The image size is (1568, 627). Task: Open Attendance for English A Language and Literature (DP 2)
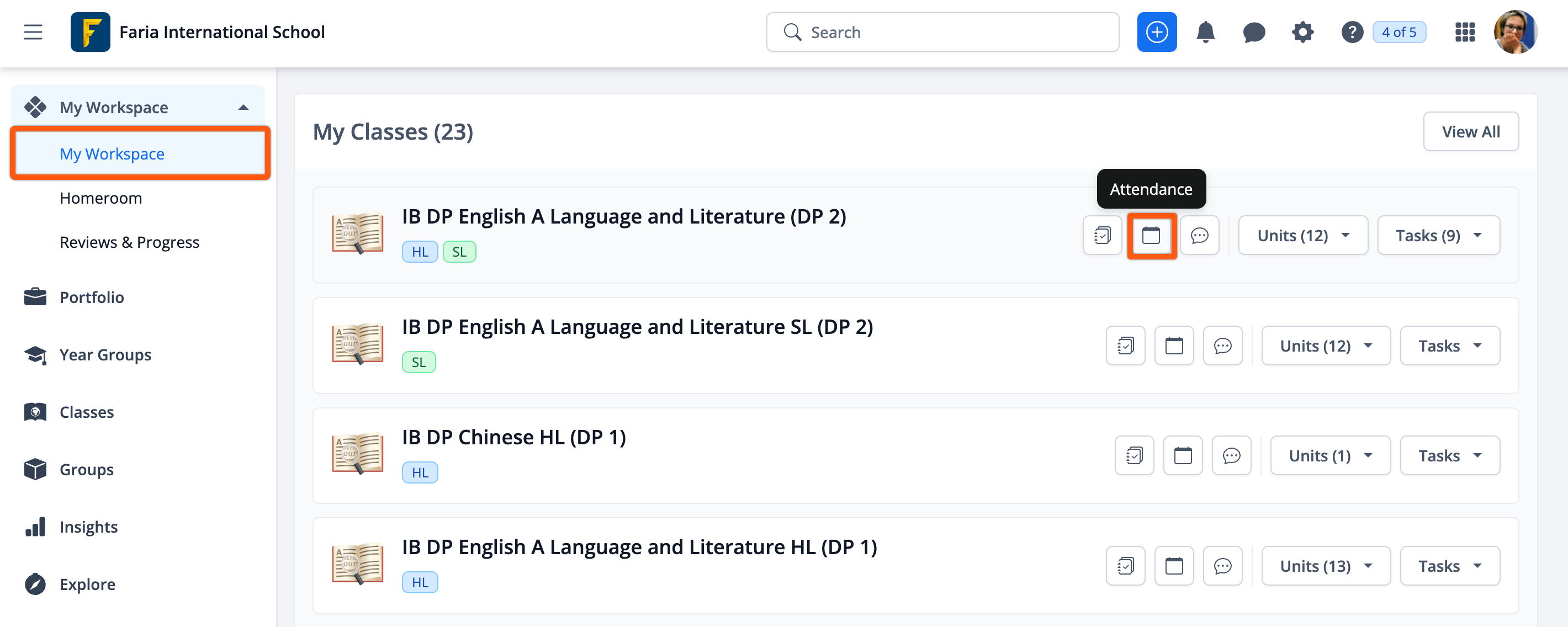point(1151,236)
